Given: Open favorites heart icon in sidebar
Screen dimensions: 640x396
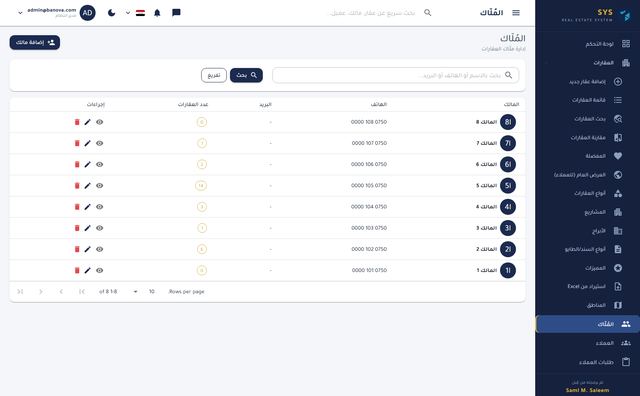Looking at the screenshot, I should coord(618,156).
